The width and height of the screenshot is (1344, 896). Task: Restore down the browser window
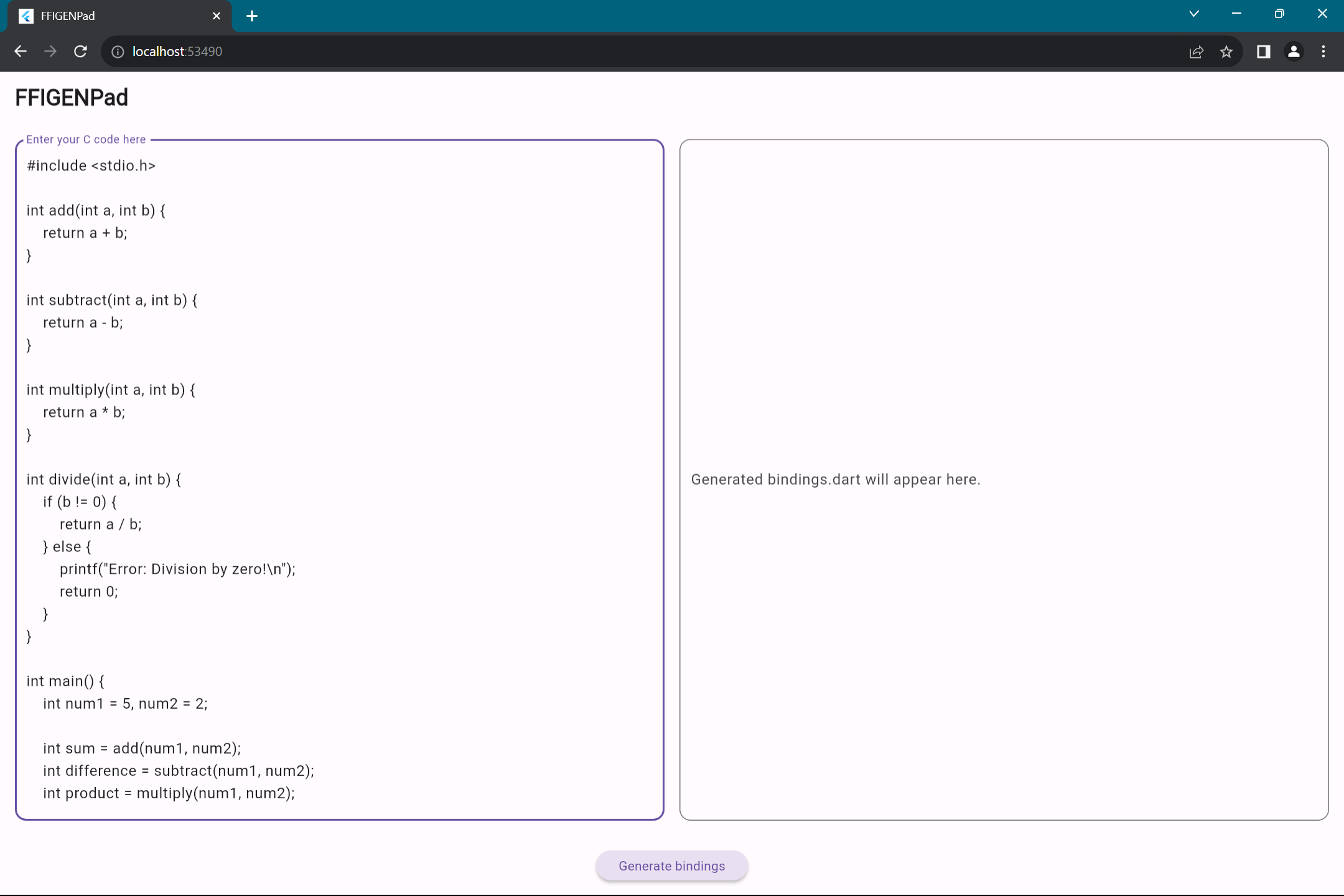[1279, 14]
